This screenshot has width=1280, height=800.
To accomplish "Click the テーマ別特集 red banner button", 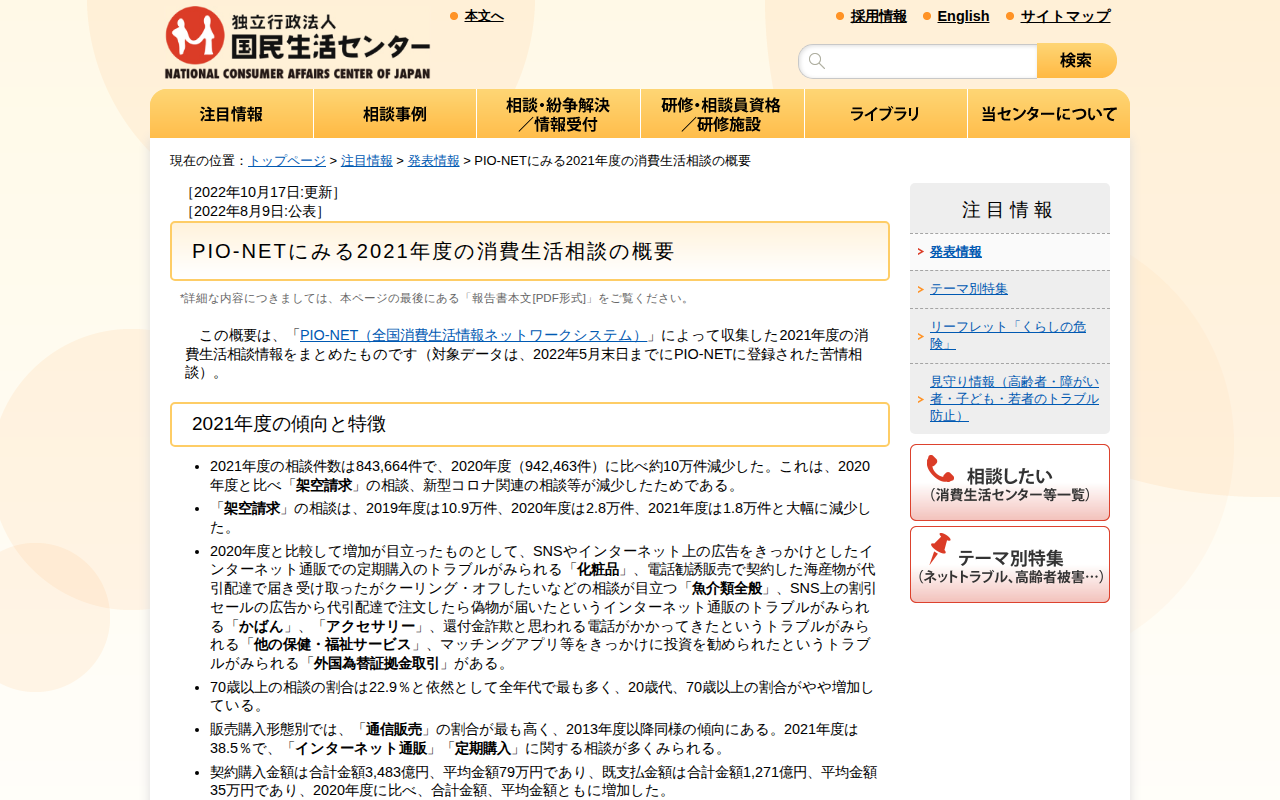I will 1010,564.
